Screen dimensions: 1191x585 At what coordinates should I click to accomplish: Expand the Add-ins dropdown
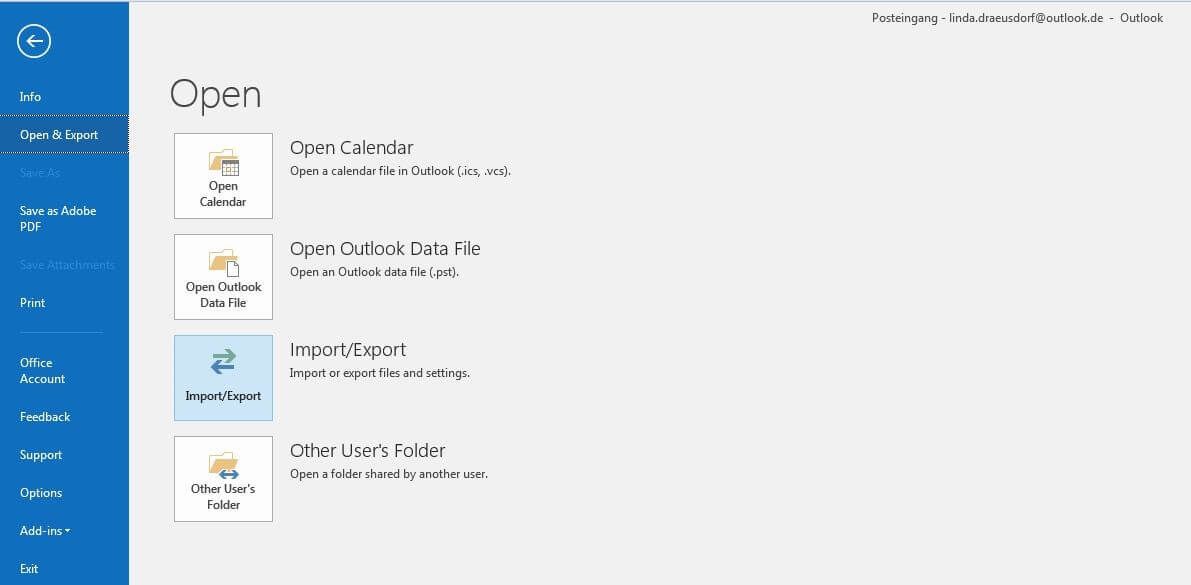click(x=45, y=530)
